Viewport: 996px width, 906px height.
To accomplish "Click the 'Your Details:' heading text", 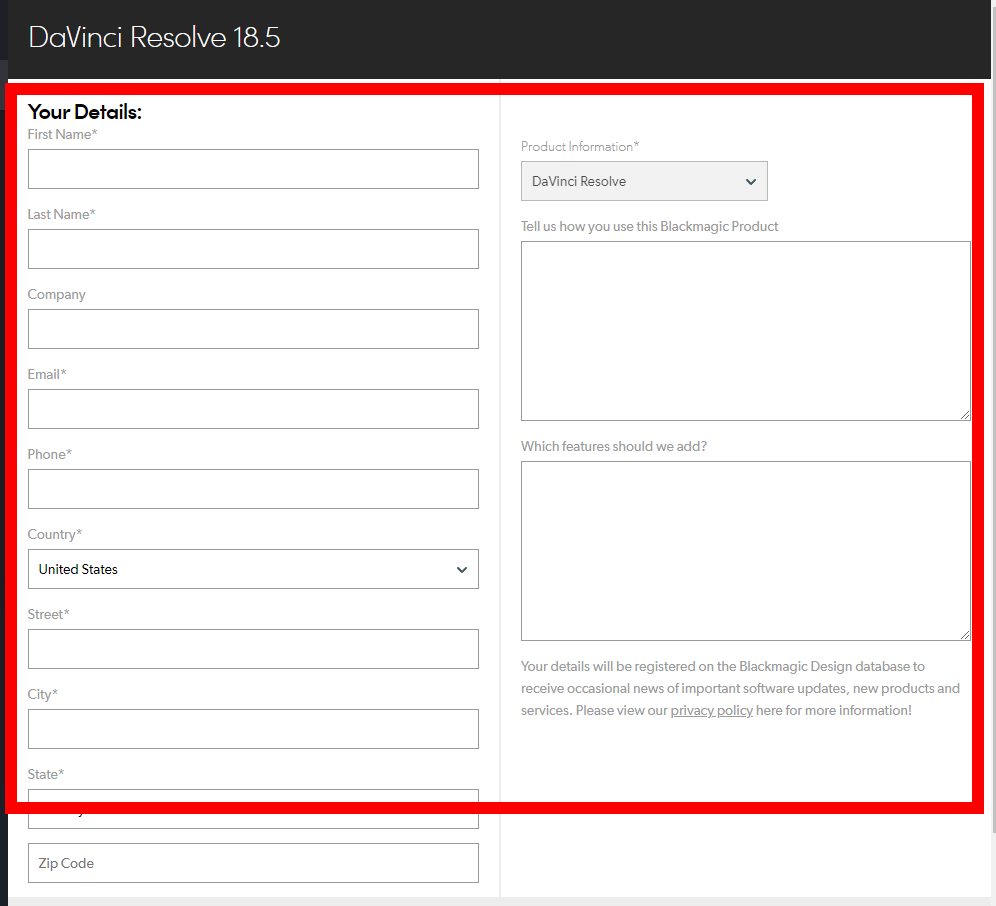I will (x=84, y=112).
